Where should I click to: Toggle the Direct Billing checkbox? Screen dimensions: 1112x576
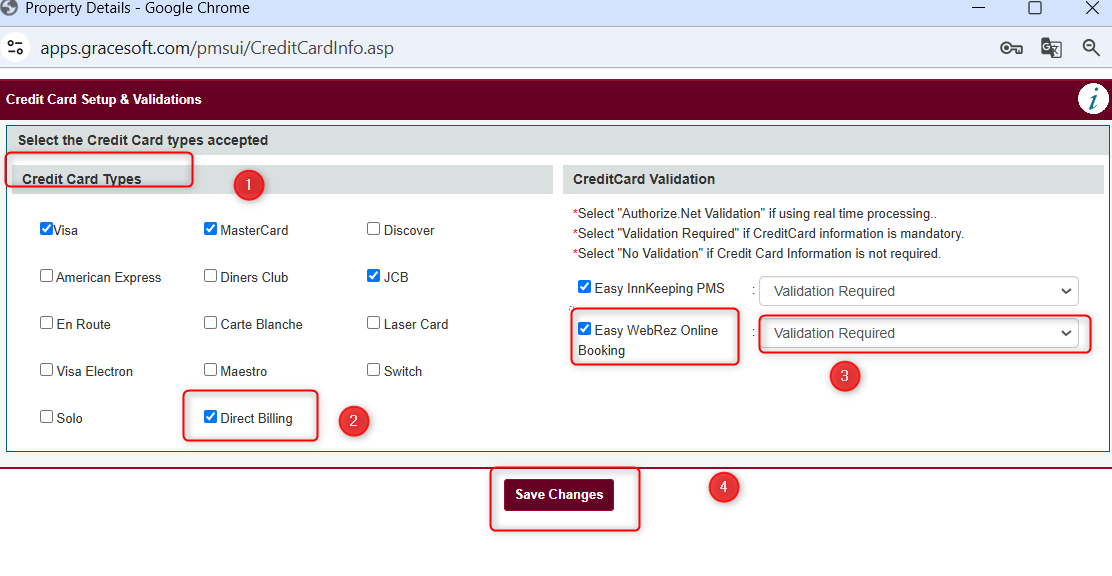point(211,417)
